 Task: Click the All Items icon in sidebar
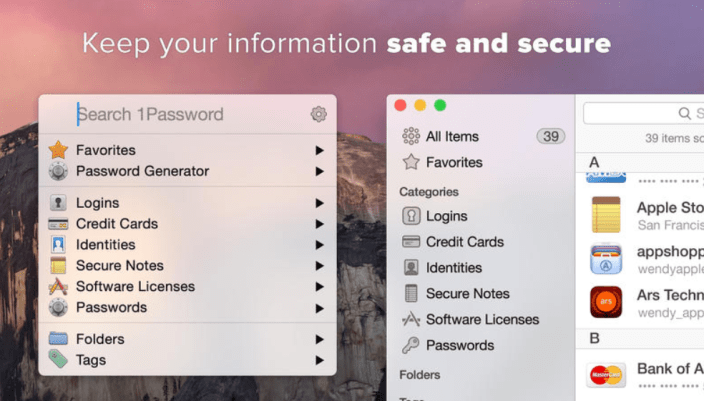point(410,136)
